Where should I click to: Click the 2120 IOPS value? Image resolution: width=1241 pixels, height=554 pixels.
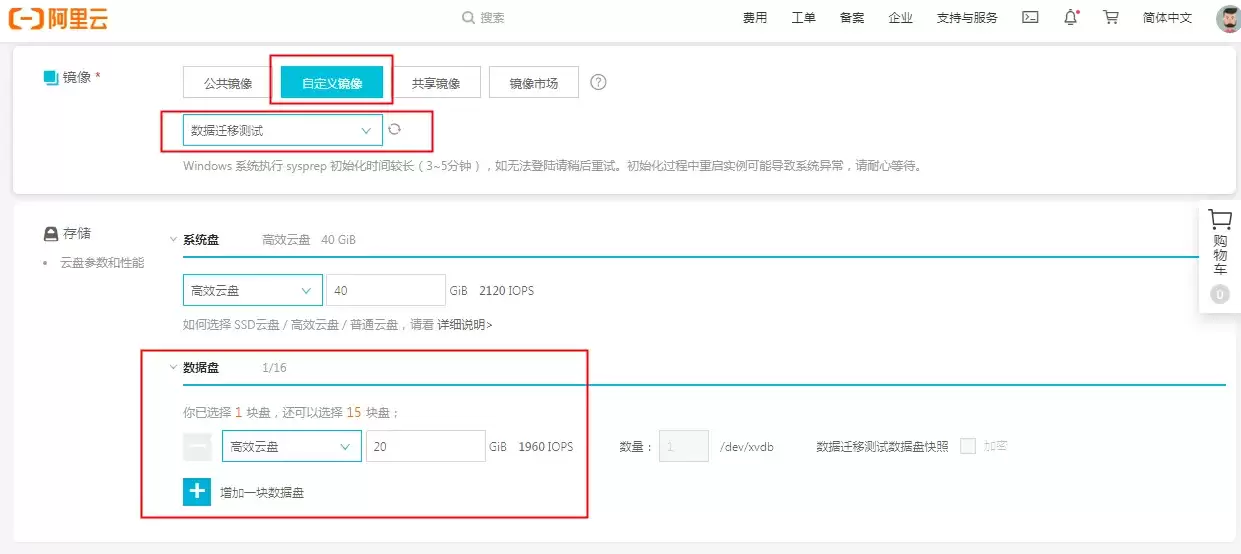point(506,291)
